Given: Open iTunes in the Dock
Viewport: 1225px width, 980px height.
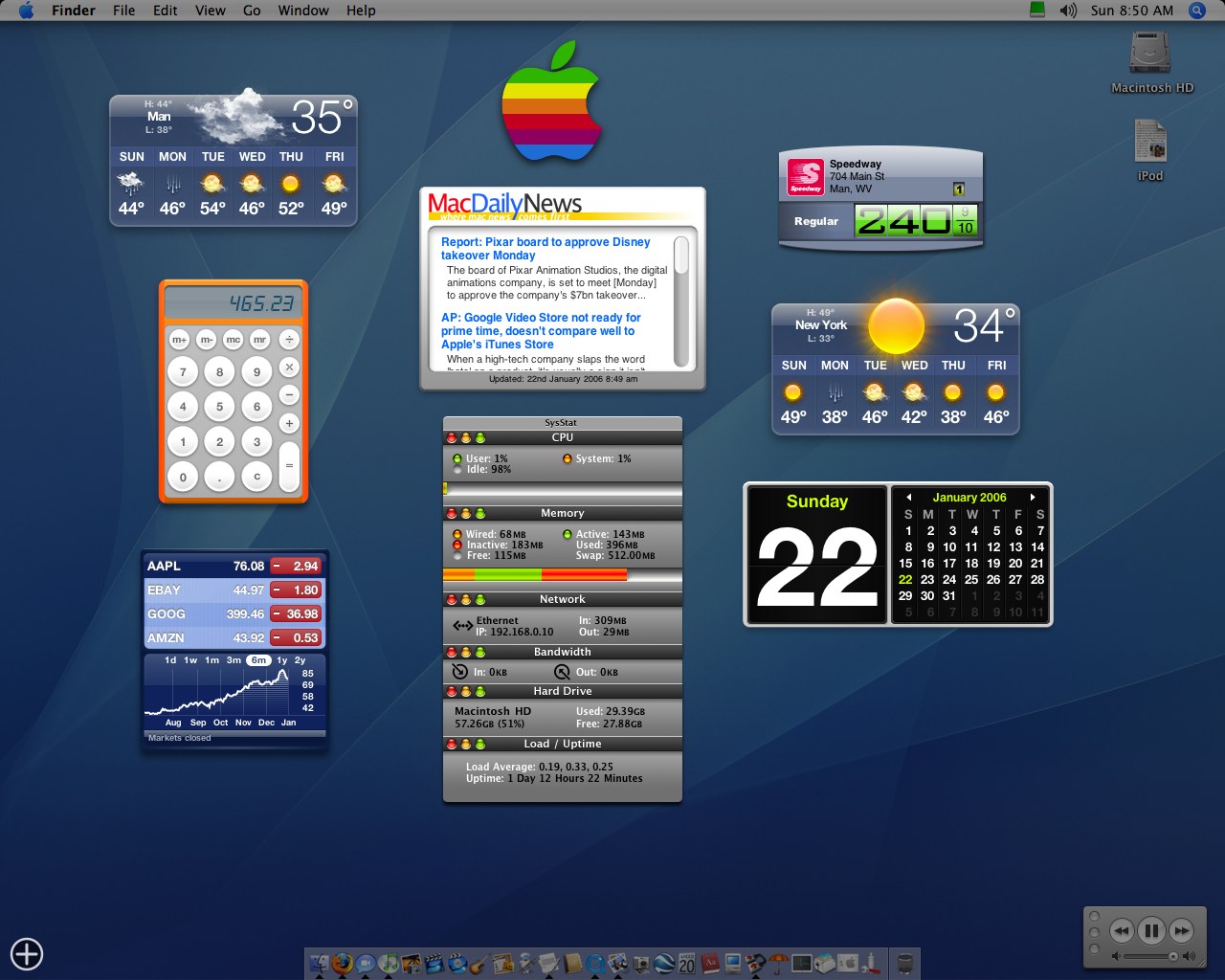Looking at the screenshot, I should click(389, 964).
